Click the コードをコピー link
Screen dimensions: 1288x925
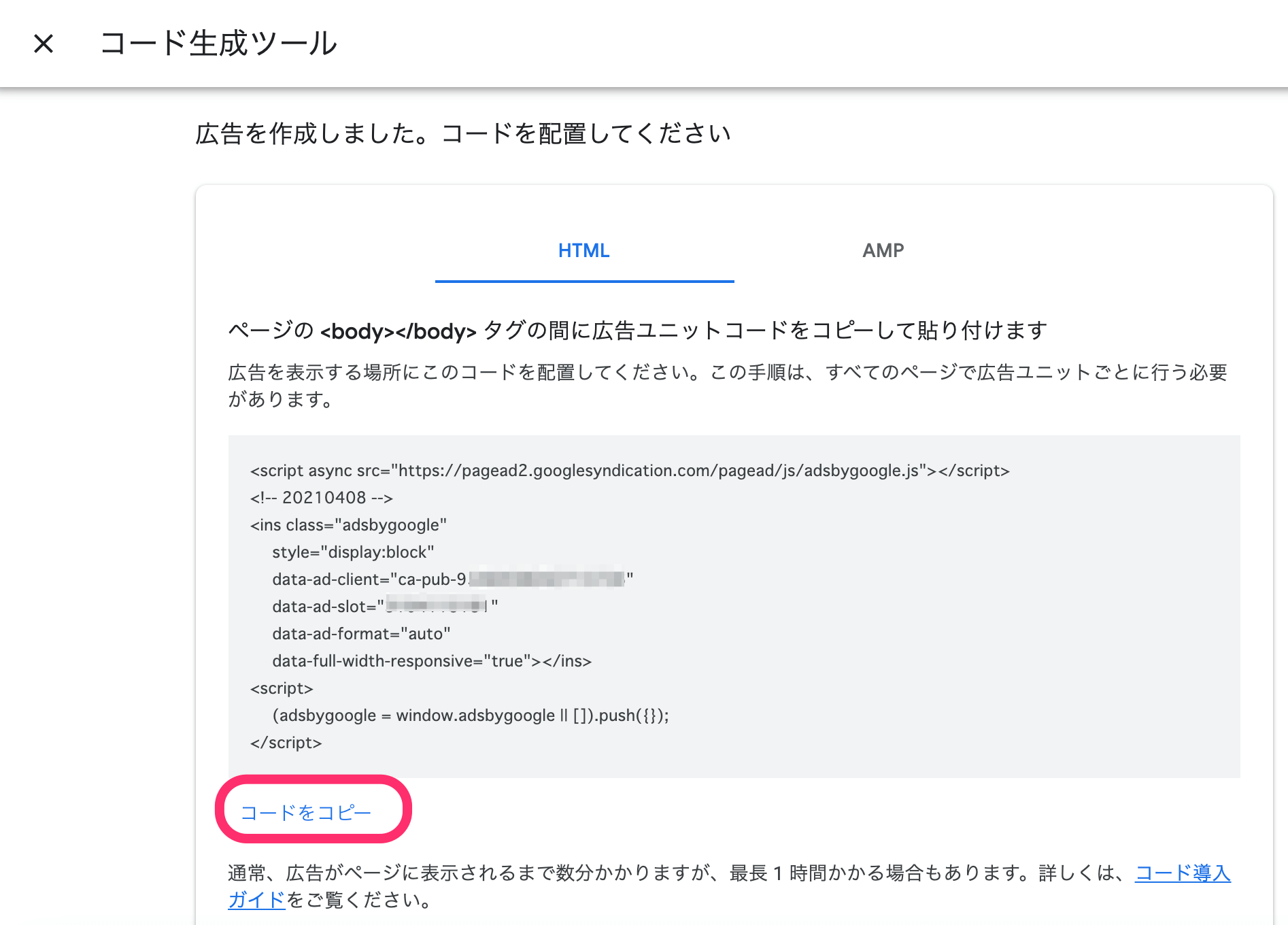307,811
